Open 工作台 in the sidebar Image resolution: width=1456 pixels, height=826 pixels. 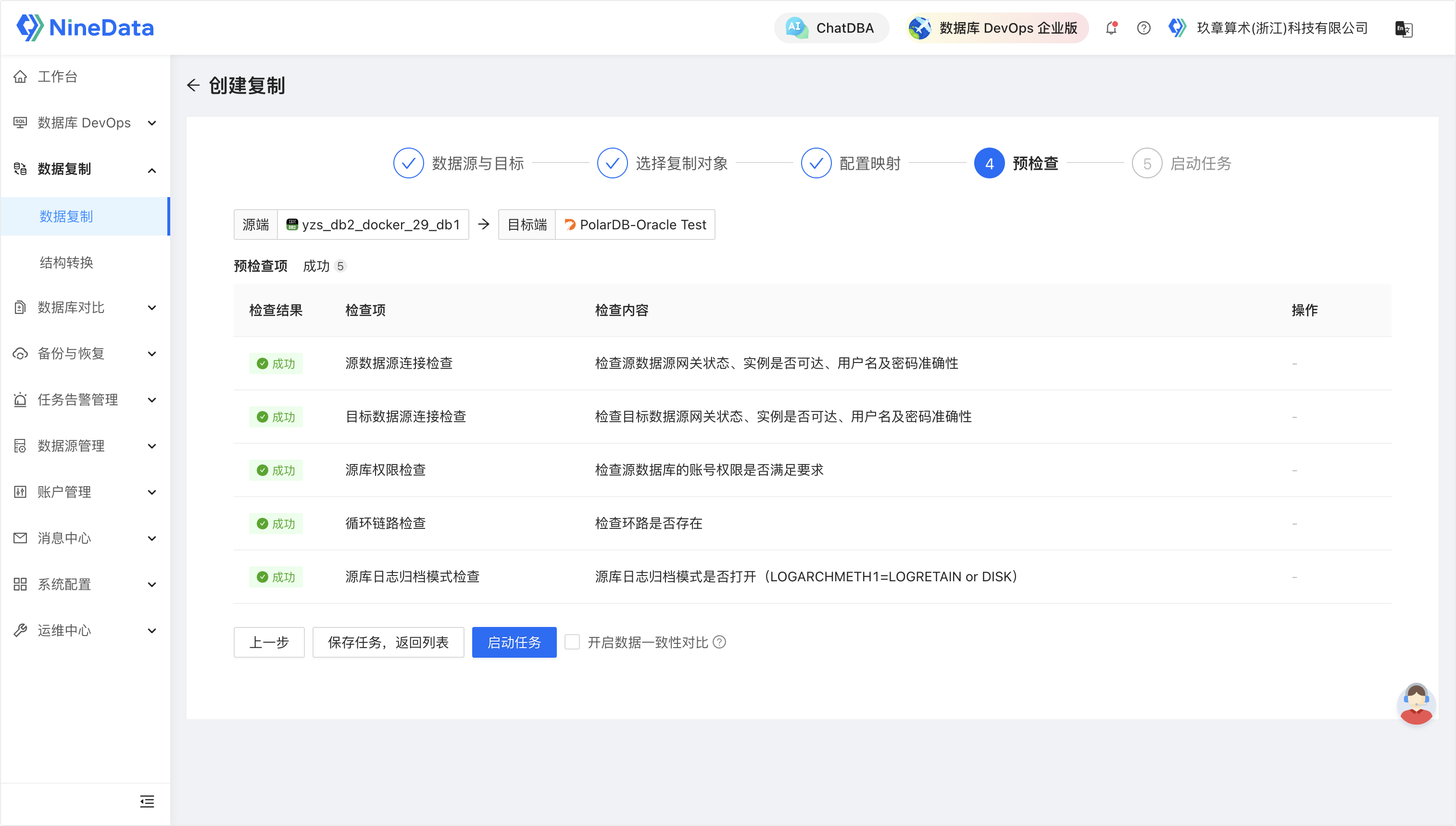[57, 76]
